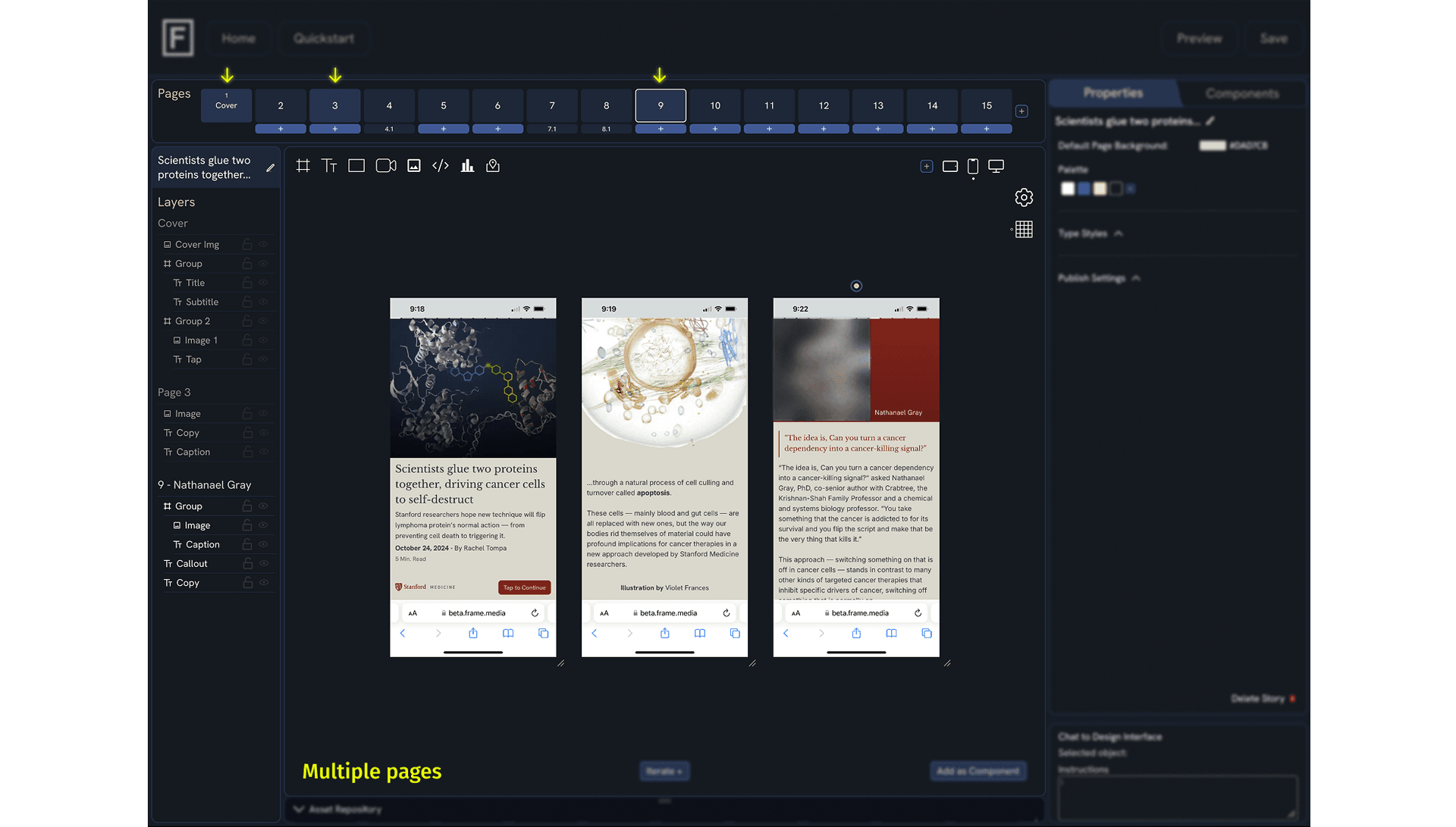The height and width of the screenshot is (827, 1456).
Task: Select the Image insert tool
Action: pos(413,165)
